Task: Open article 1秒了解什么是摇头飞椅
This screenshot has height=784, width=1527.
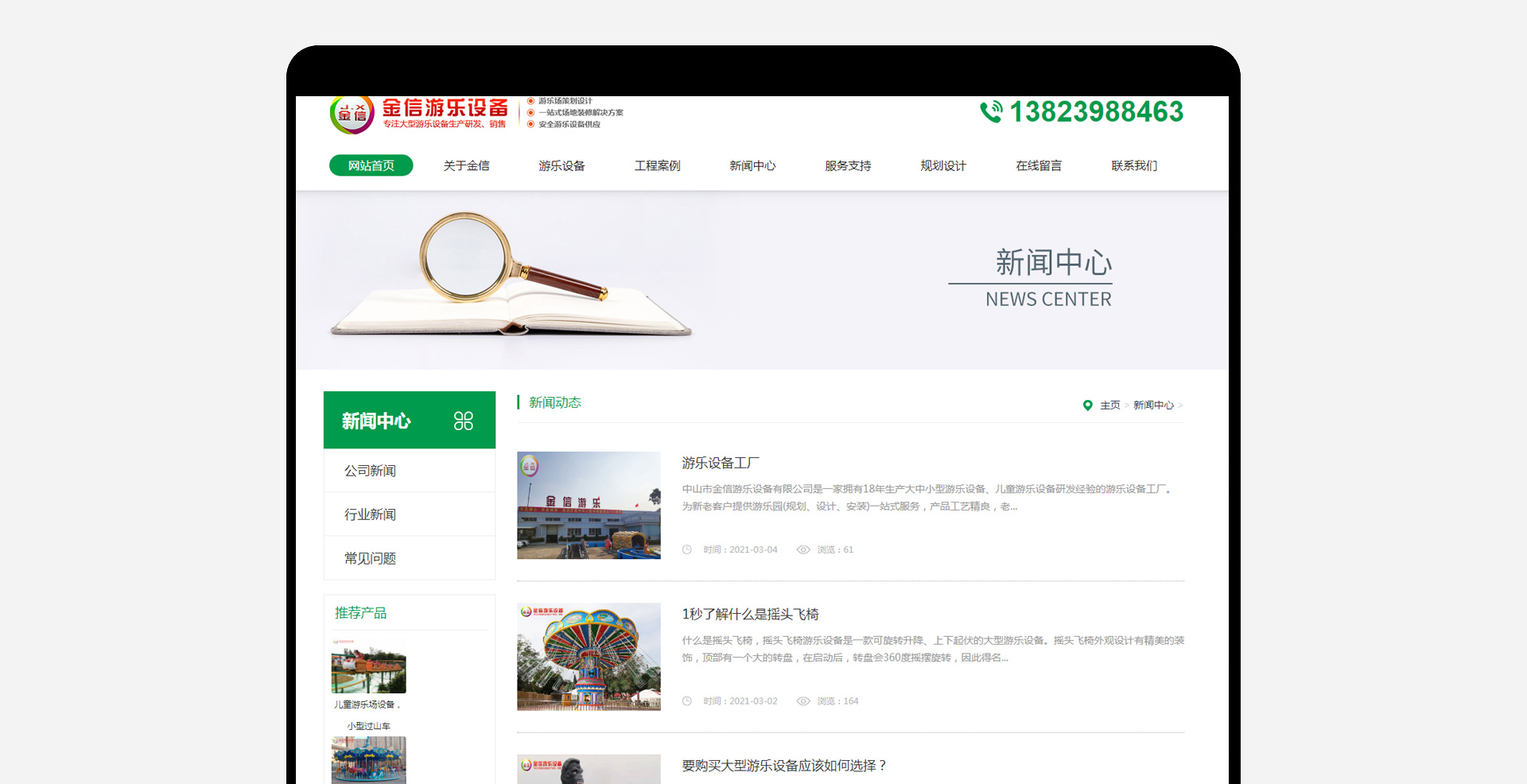Action: click(750, 614)
